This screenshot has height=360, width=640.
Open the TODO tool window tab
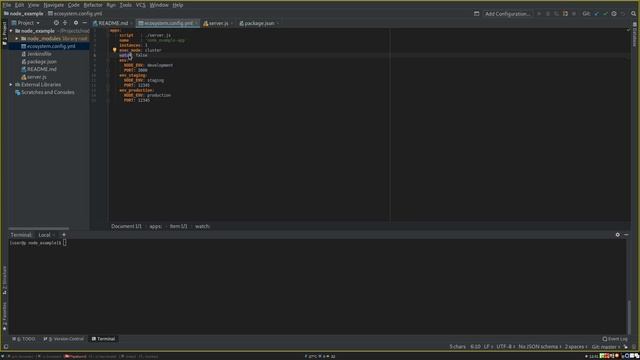24,339
